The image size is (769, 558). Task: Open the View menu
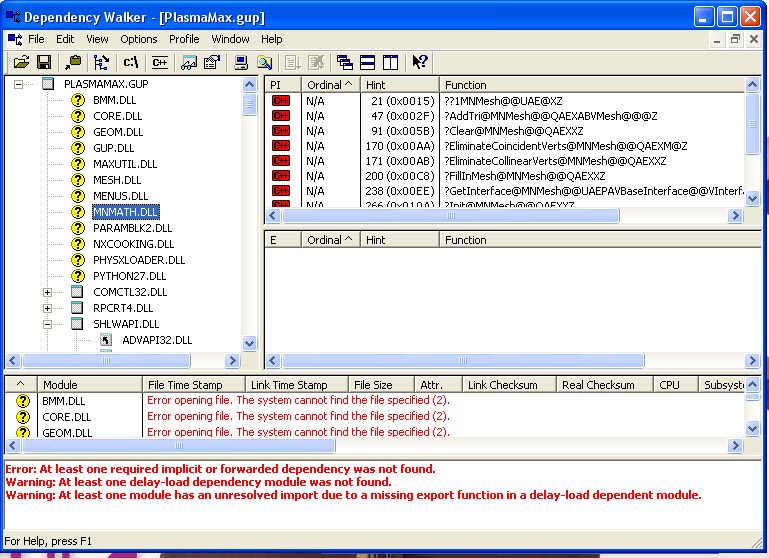97,39
